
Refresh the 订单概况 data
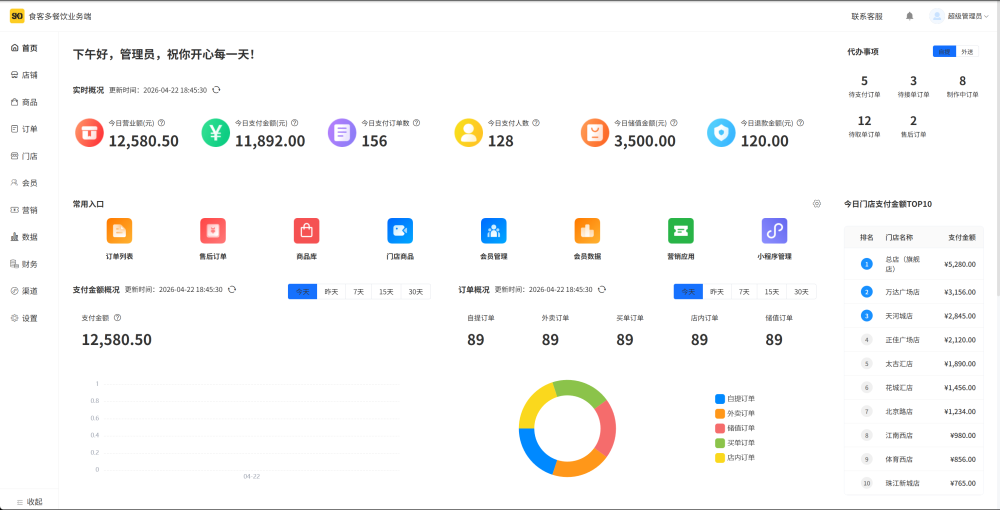pos(601,289)
